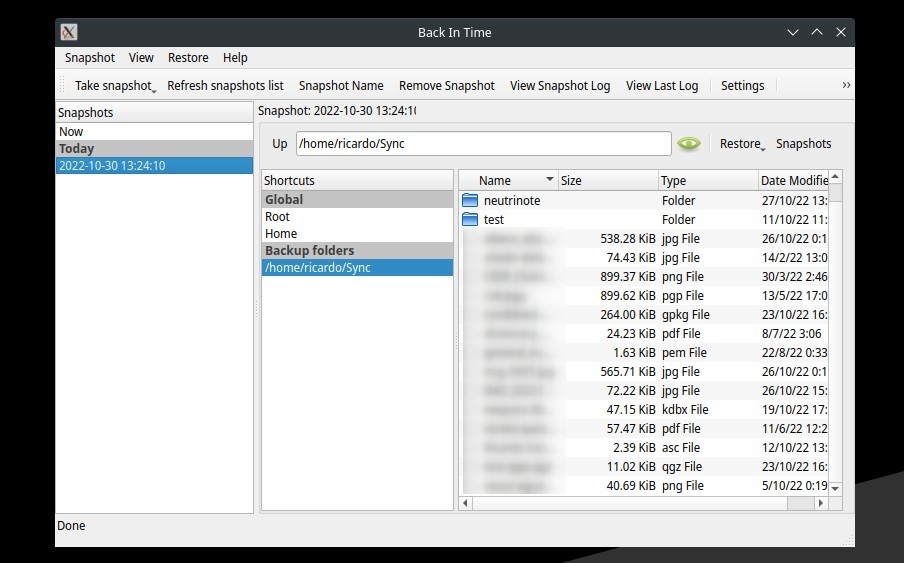The width and height of the screenshot is (904, 563).
Task: Click the Name column sort arrow
Action: tap(549, 179)
